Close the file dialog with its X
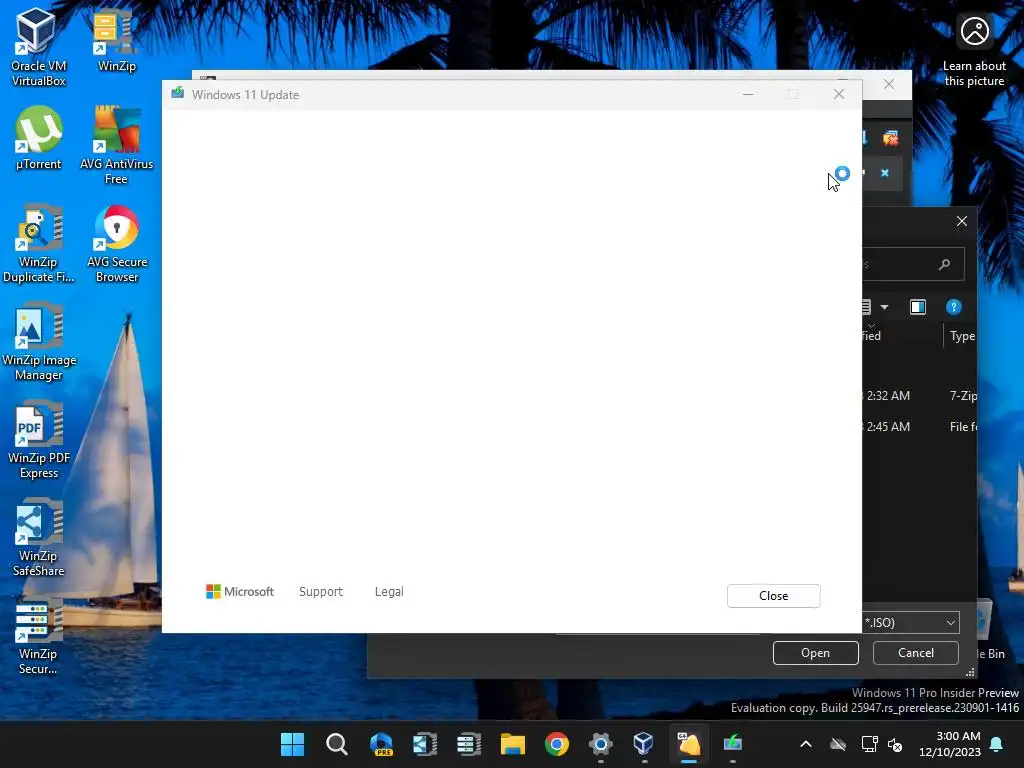The height and width of the screenshot is (768, 1024). [x=962, y=221]
